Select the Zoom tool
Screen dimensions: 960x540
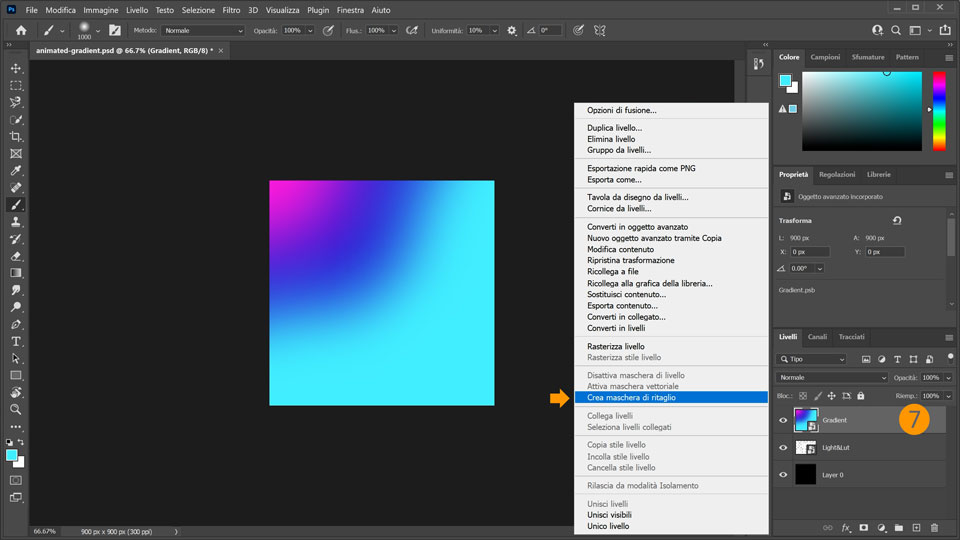click(16, 409)
